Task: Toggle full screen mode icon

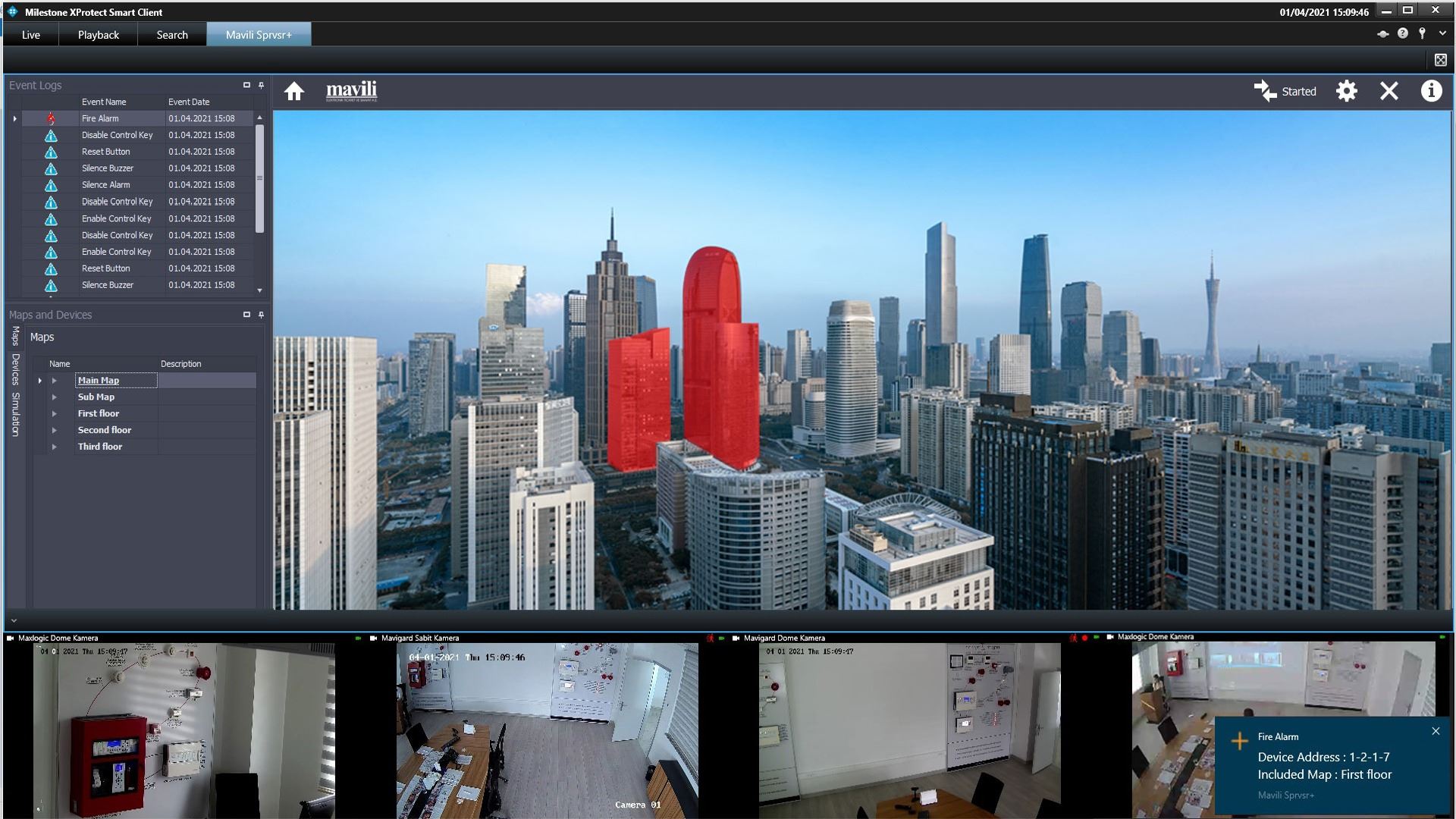Action: pos(1441,60)
